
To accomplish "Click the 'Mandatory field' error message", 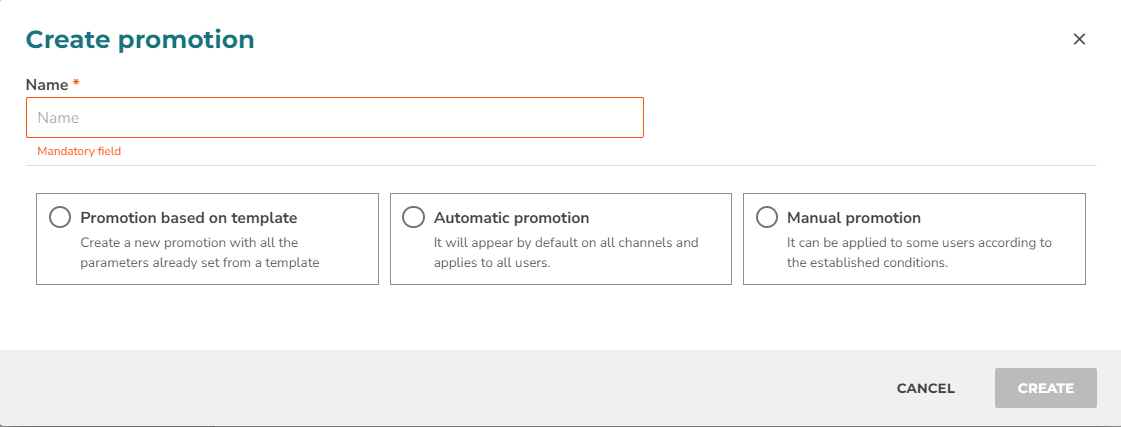I will point(79,151).
